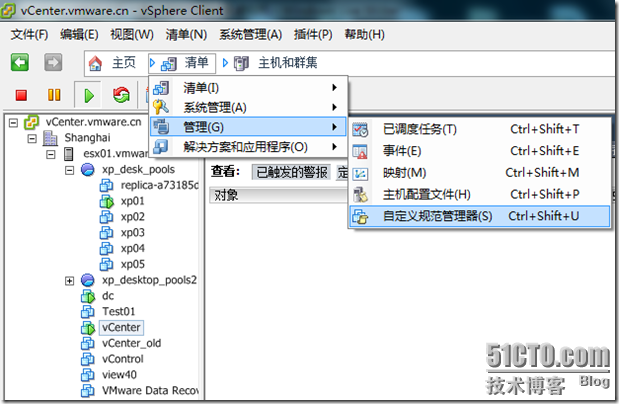Collapse the Shanghai datacenter node
This screenshot has width=619, height=404.
pos(32,139)
